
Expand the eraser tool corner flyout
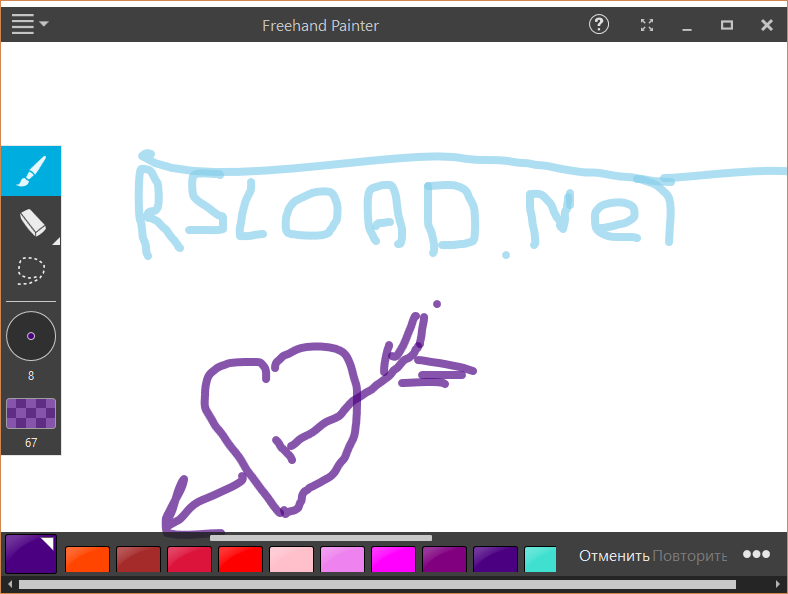pos(56,242)
